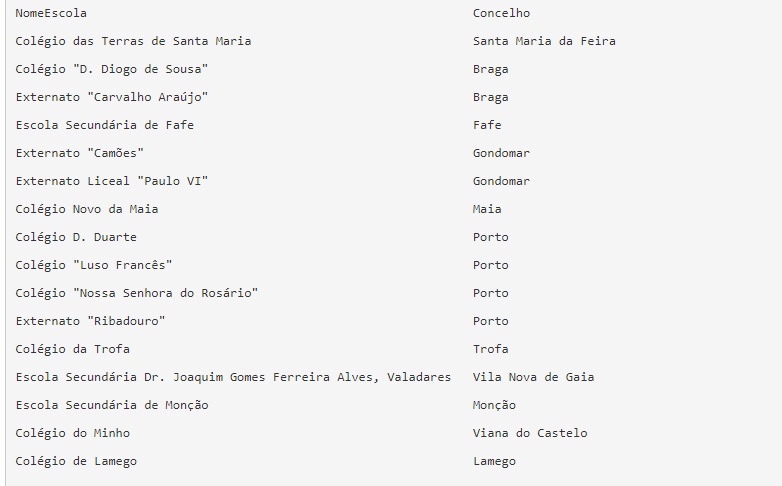Image resolution: width=782 pixels, height=486 pixels.
Task: Select Escola Secundária de Monção
Action: [112, 405]
